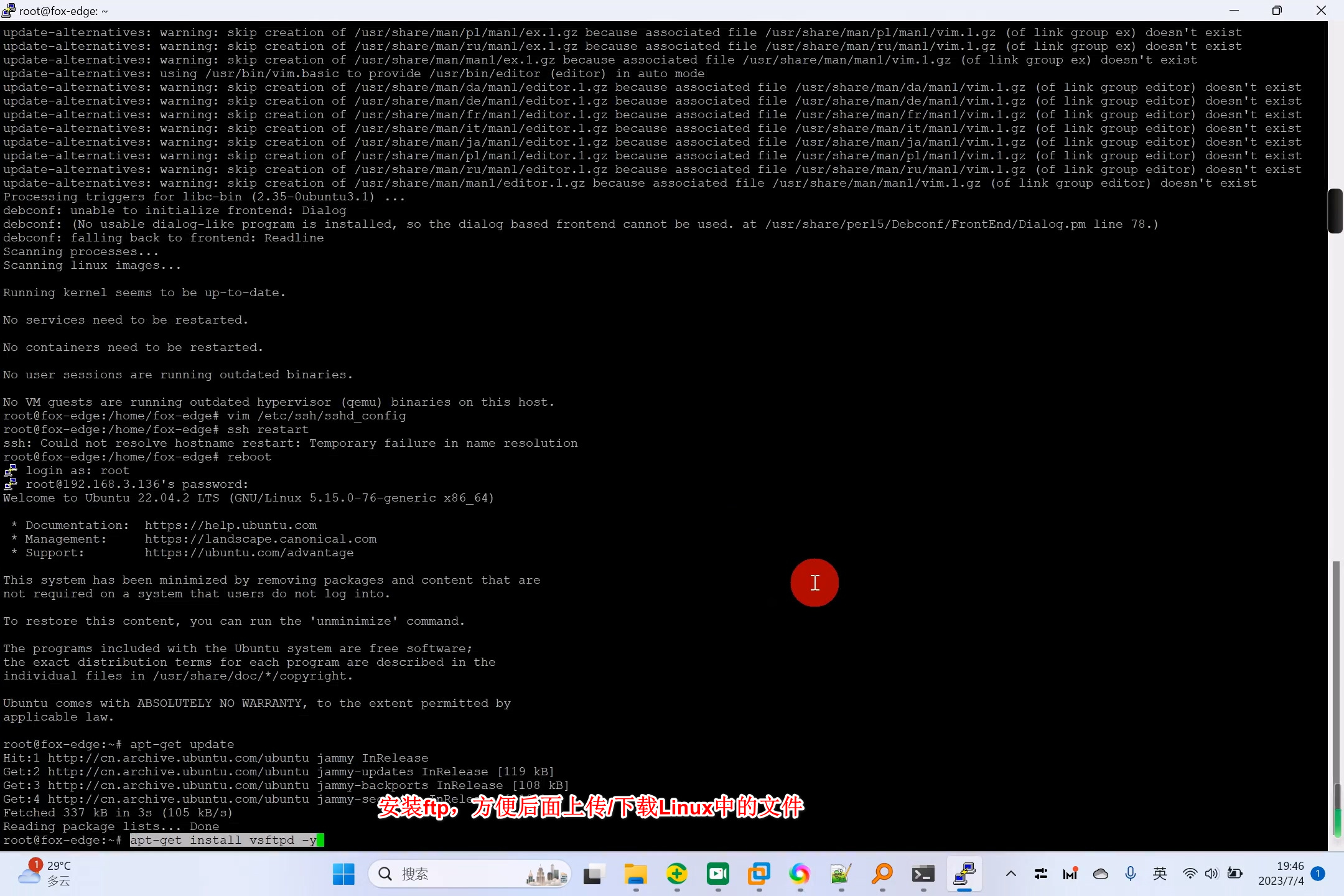Click 'Welcome to Ubuntu 22.04.2 LTS' line
The image size is (1344, 896).
248,498
